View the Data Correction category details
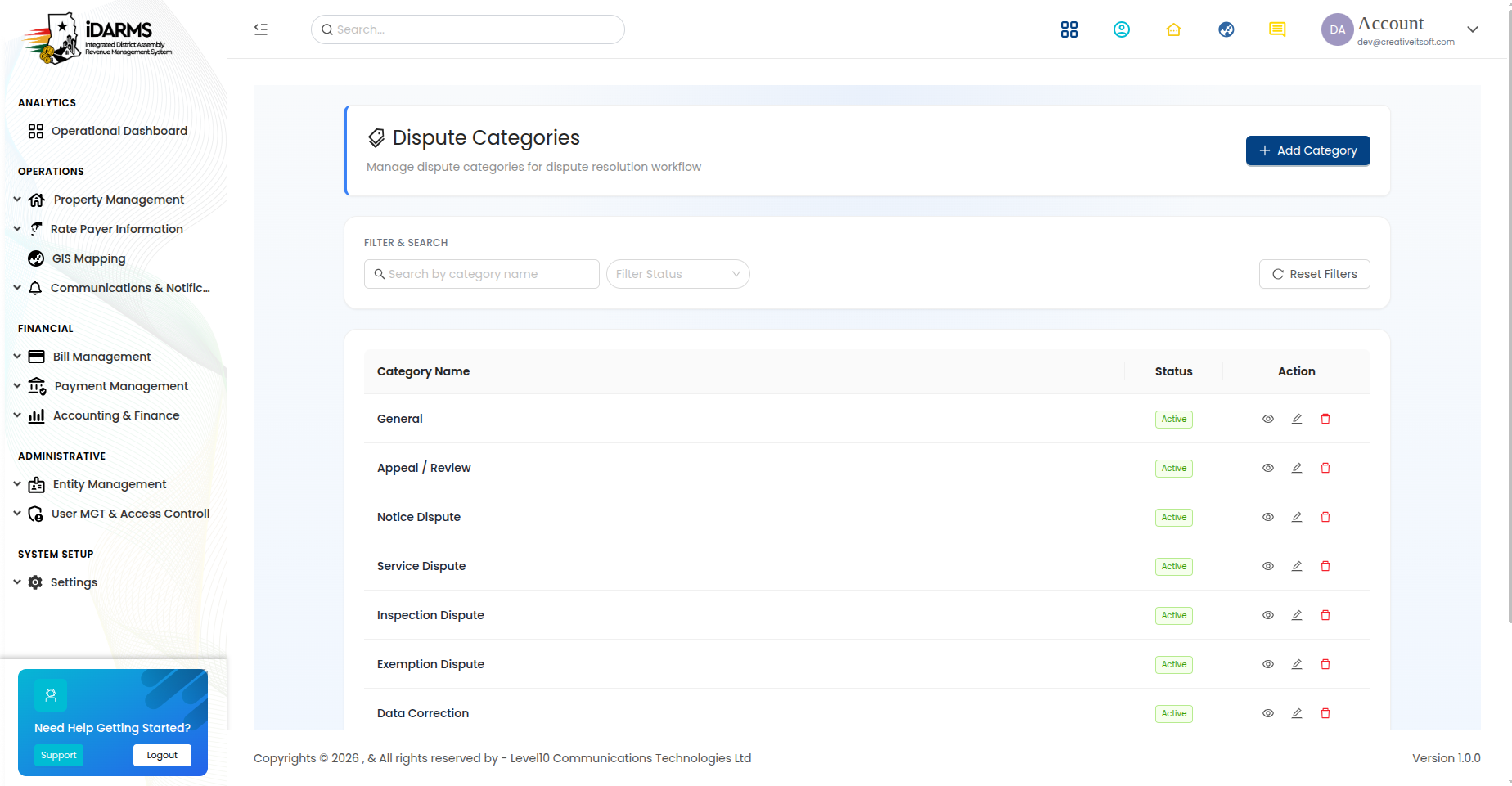The width and height of the screenshot is (1512, 786). click(x=1268, y=713)
